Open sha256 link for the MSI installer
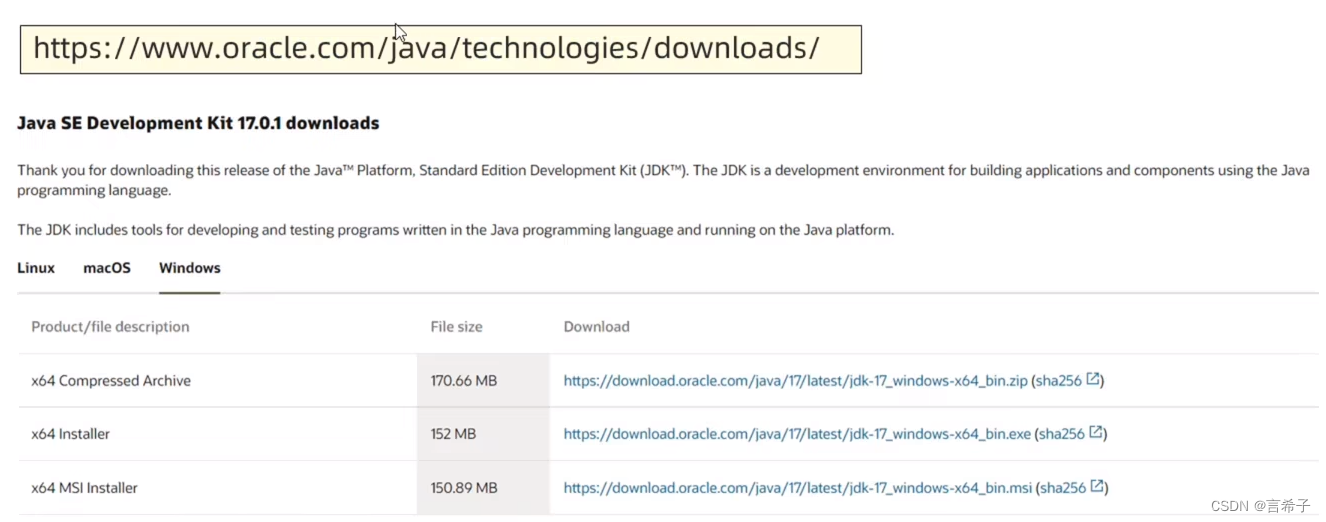The width and height of the screenshot is (1326, 522). [1063, 488]
